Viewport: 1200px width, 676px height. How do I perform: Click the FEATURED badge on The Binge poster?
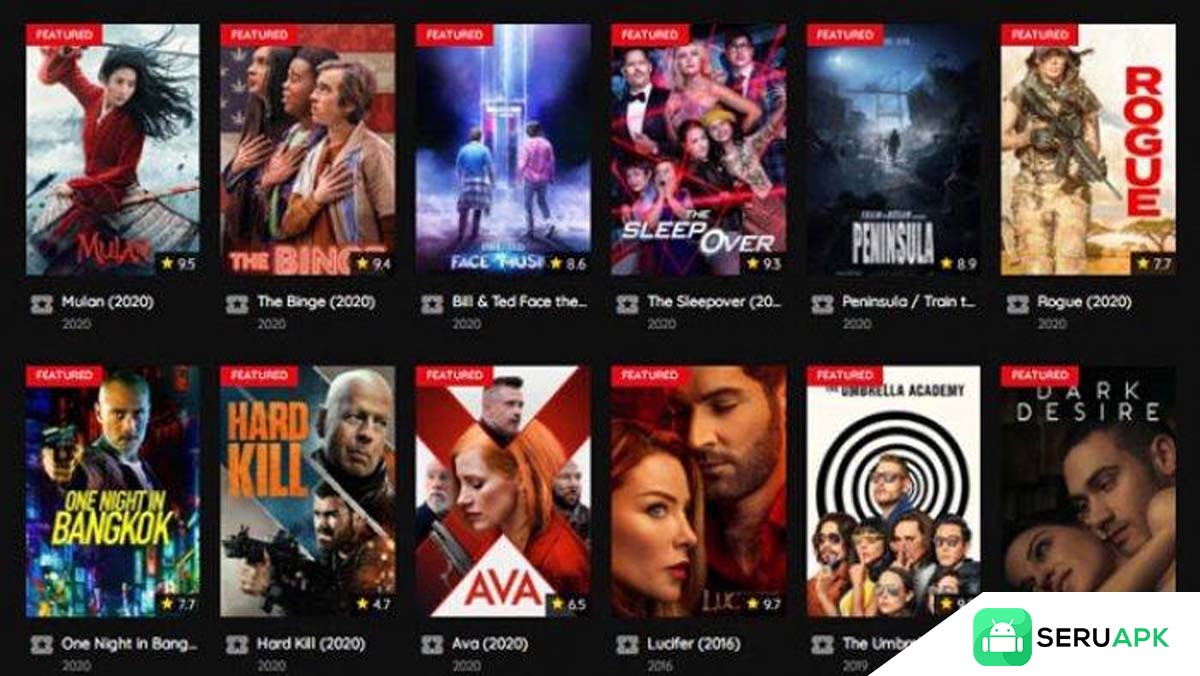point(259,34)
